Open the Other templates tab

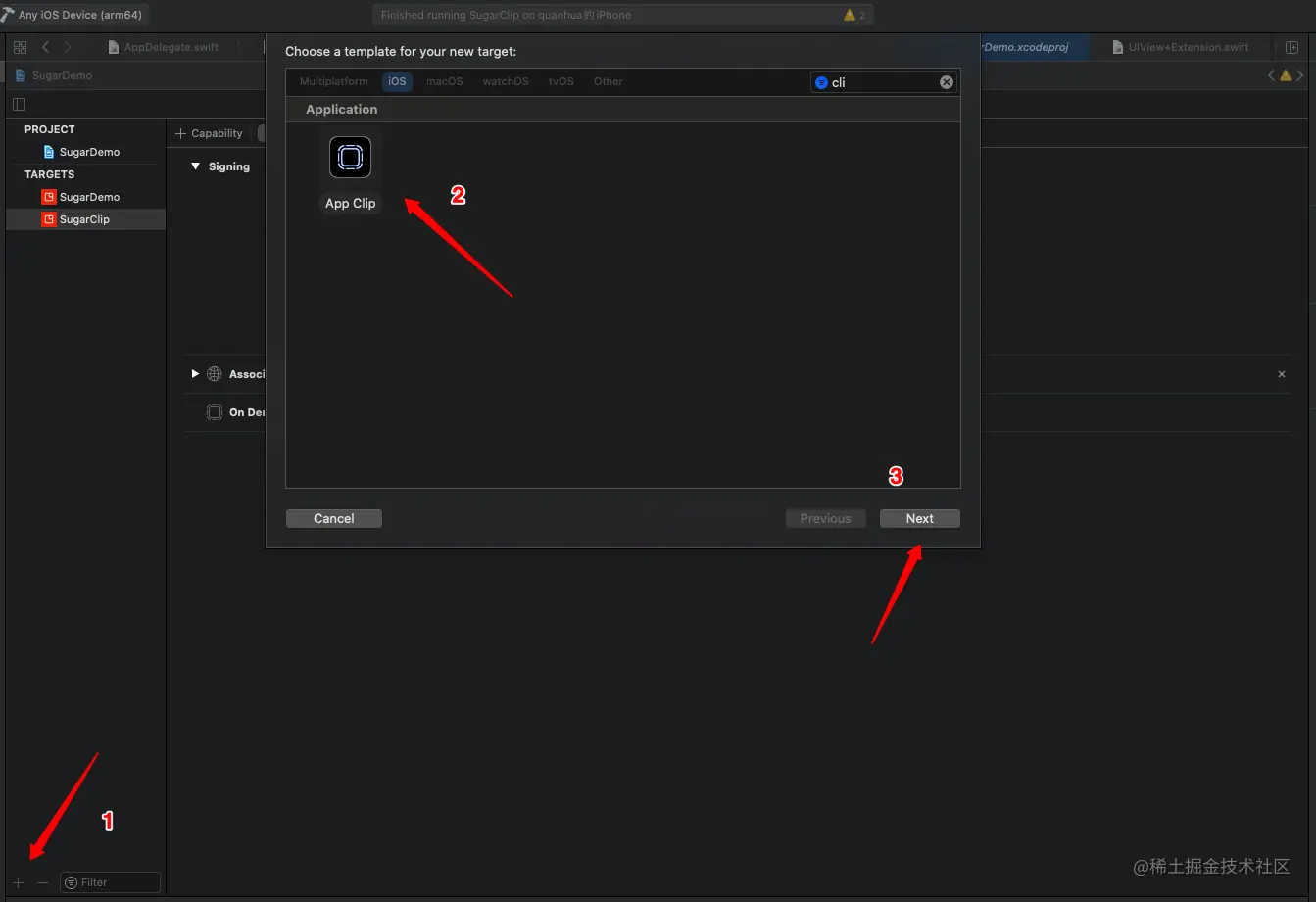(608, 81)
